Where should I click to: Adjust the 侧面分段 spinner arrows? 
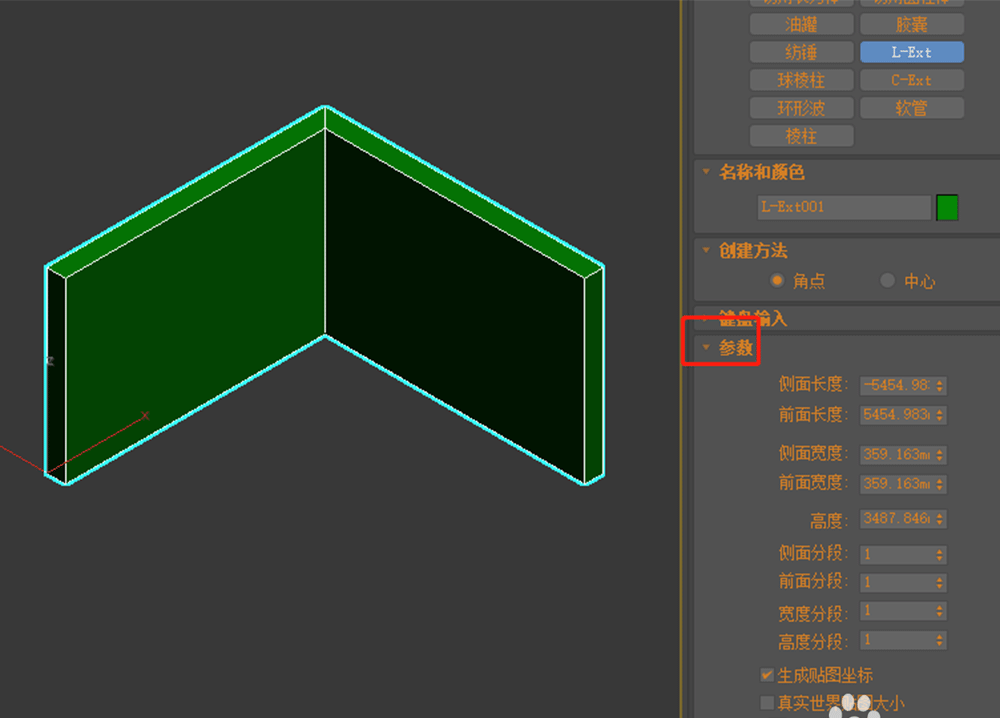[x=939, y=555]
